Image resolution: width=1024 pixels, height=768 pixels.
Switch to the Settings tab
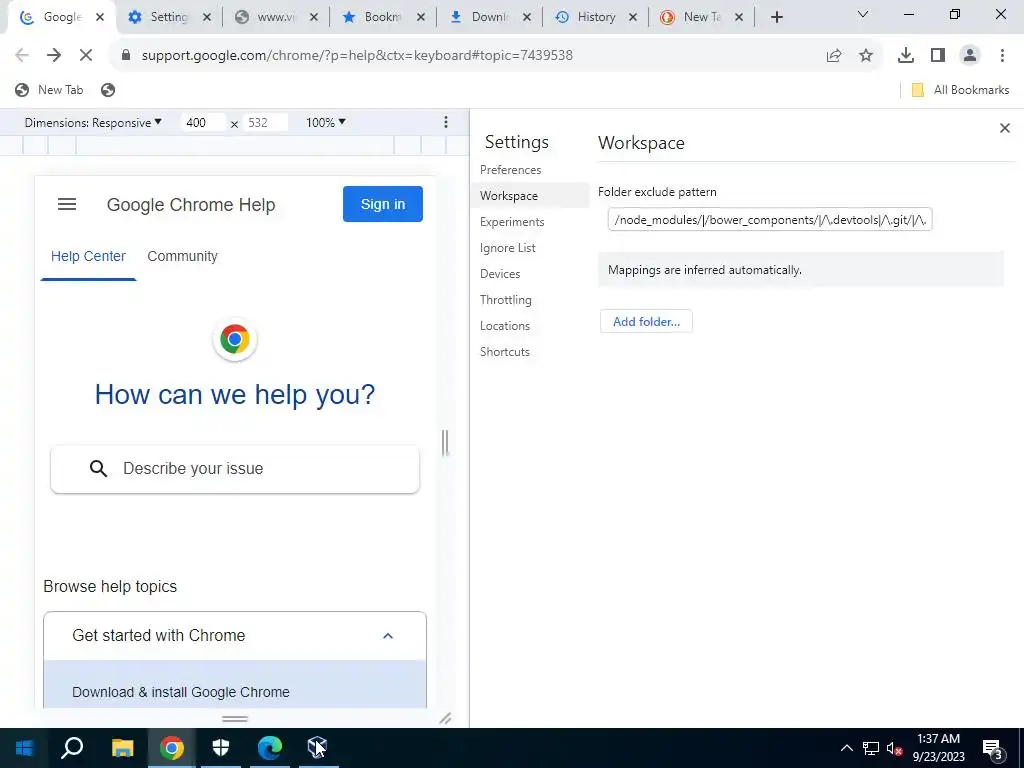tap(170, 18)
